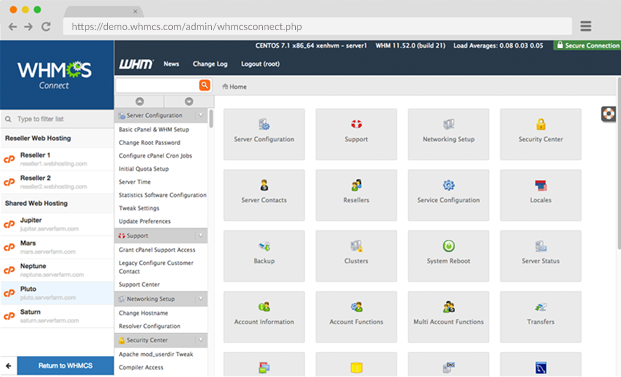This screenshot has width=621, height=377.
Task: Select the Reseller 1 server
Action: [x=57, y=159]
